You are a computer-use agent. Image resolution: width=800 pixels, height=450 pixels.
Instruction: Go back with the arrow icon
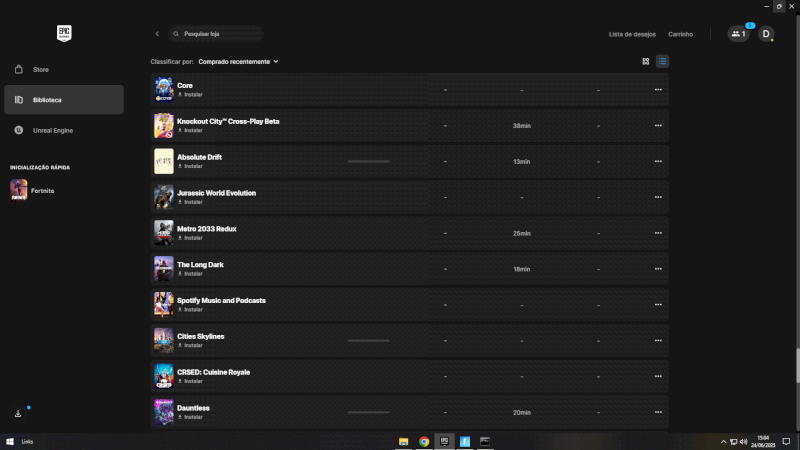click(x=157, y=34)
